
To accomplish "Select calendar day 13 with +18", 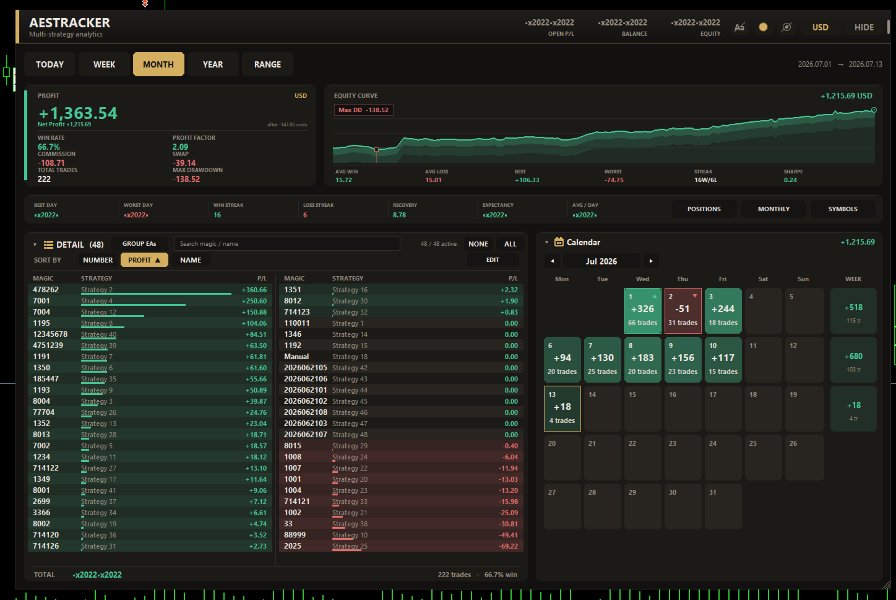I will 562,409.
